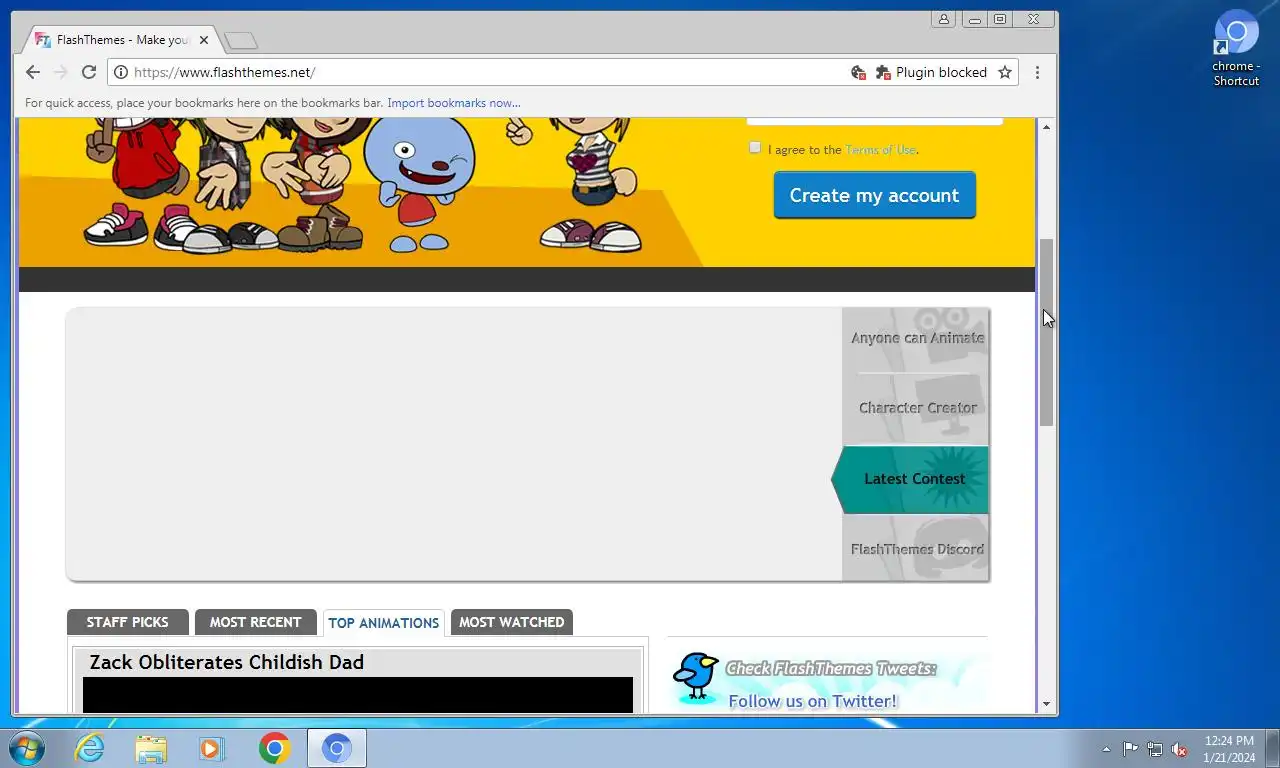The width and height of the screenshot is (1280, 768).
Task: Open Zack Obliterates Childish Dad title
Action: 227,662
